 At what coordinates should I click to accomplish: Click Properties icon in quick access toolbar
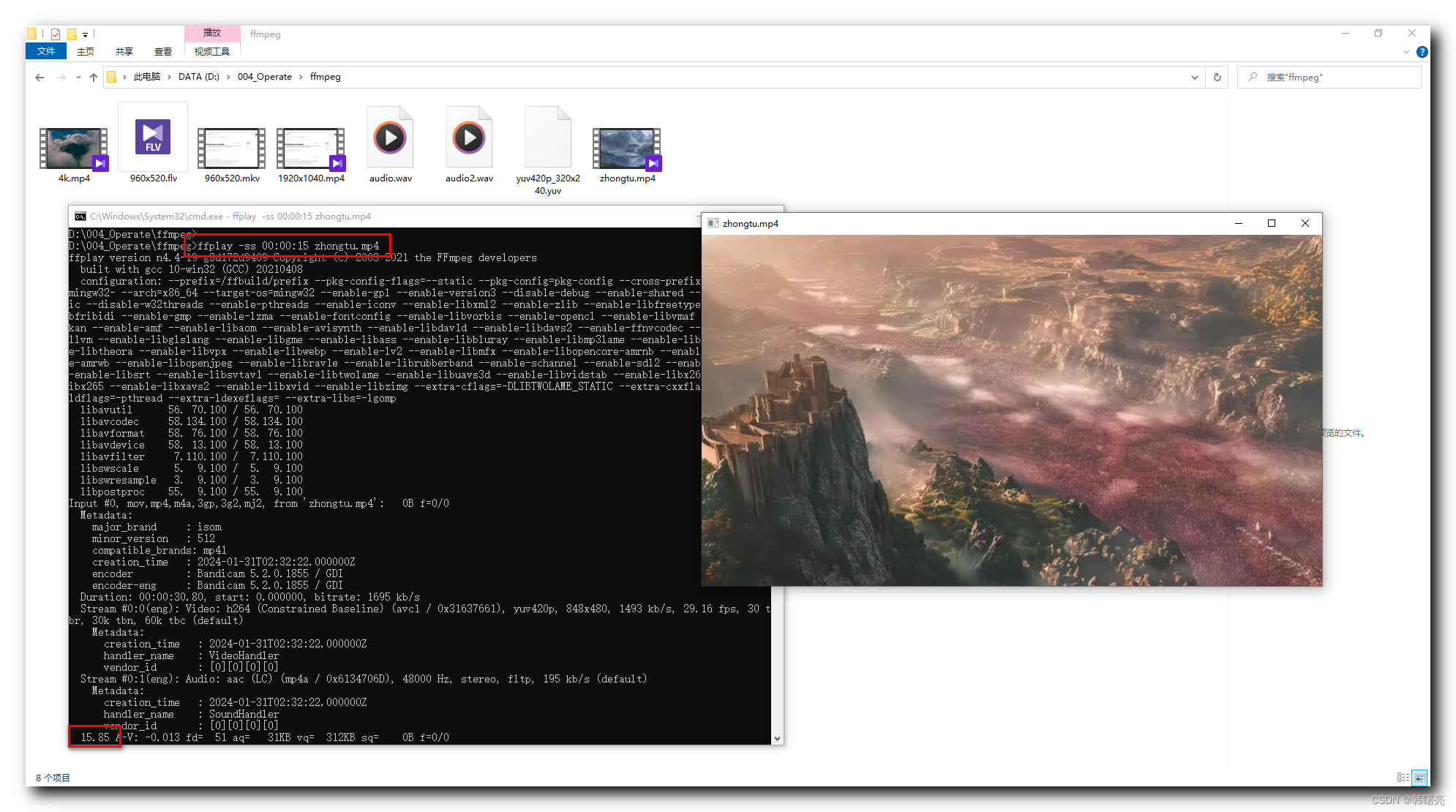tap(56, 34)
